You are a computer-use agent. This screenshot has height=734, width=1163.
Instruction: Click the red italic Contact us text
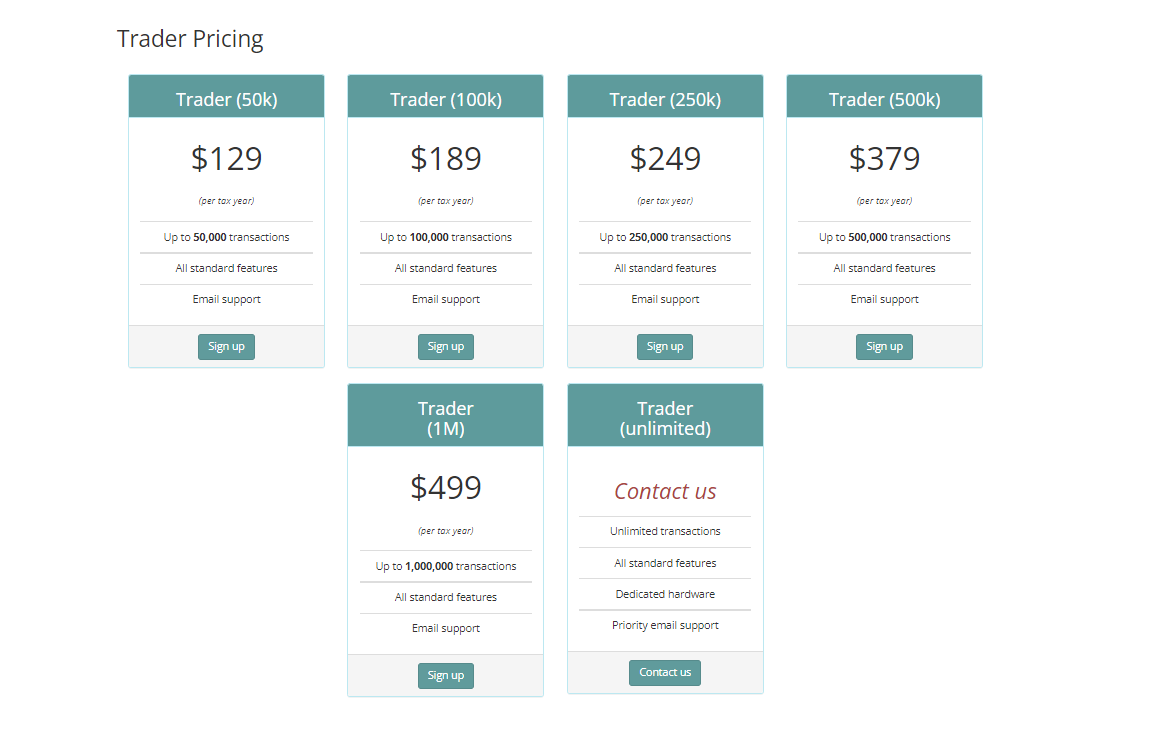pyautogui.click(x=665, y=491)
